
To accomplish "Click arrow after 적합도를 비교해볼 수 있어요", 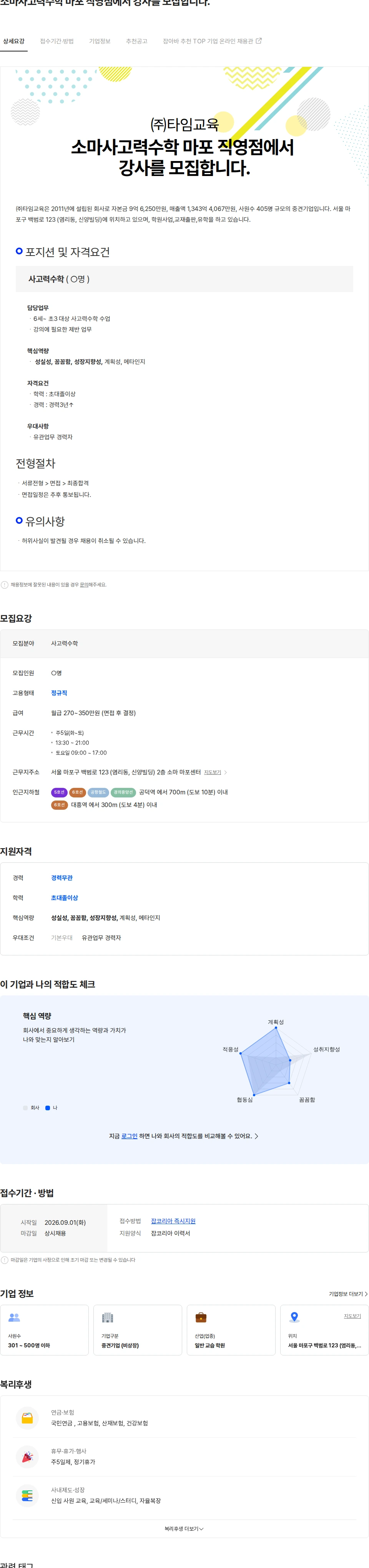I will (x=256, y=1136).
